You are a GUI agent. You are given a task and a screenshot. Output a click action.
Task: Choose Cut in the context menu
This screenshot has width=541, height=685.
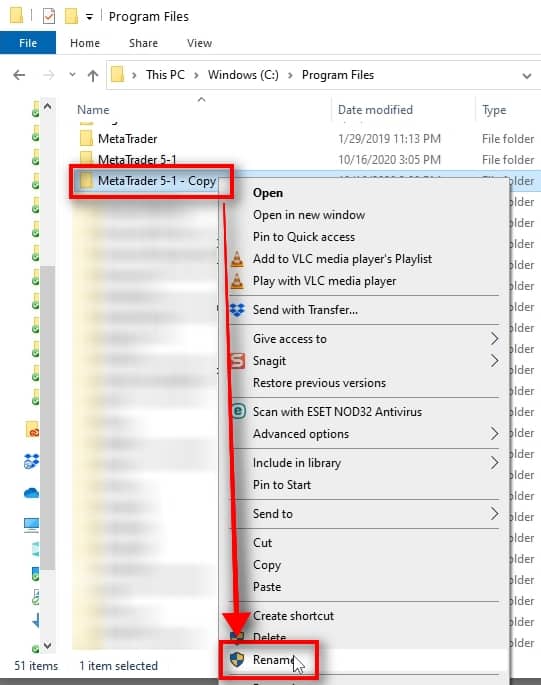pos(262,543)
